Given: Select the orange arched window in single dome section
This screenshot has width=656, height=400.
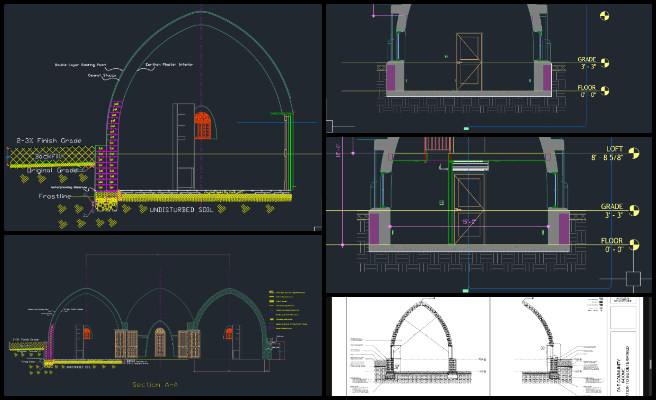Looking at the screenshot, I should [x=202, y=126].
